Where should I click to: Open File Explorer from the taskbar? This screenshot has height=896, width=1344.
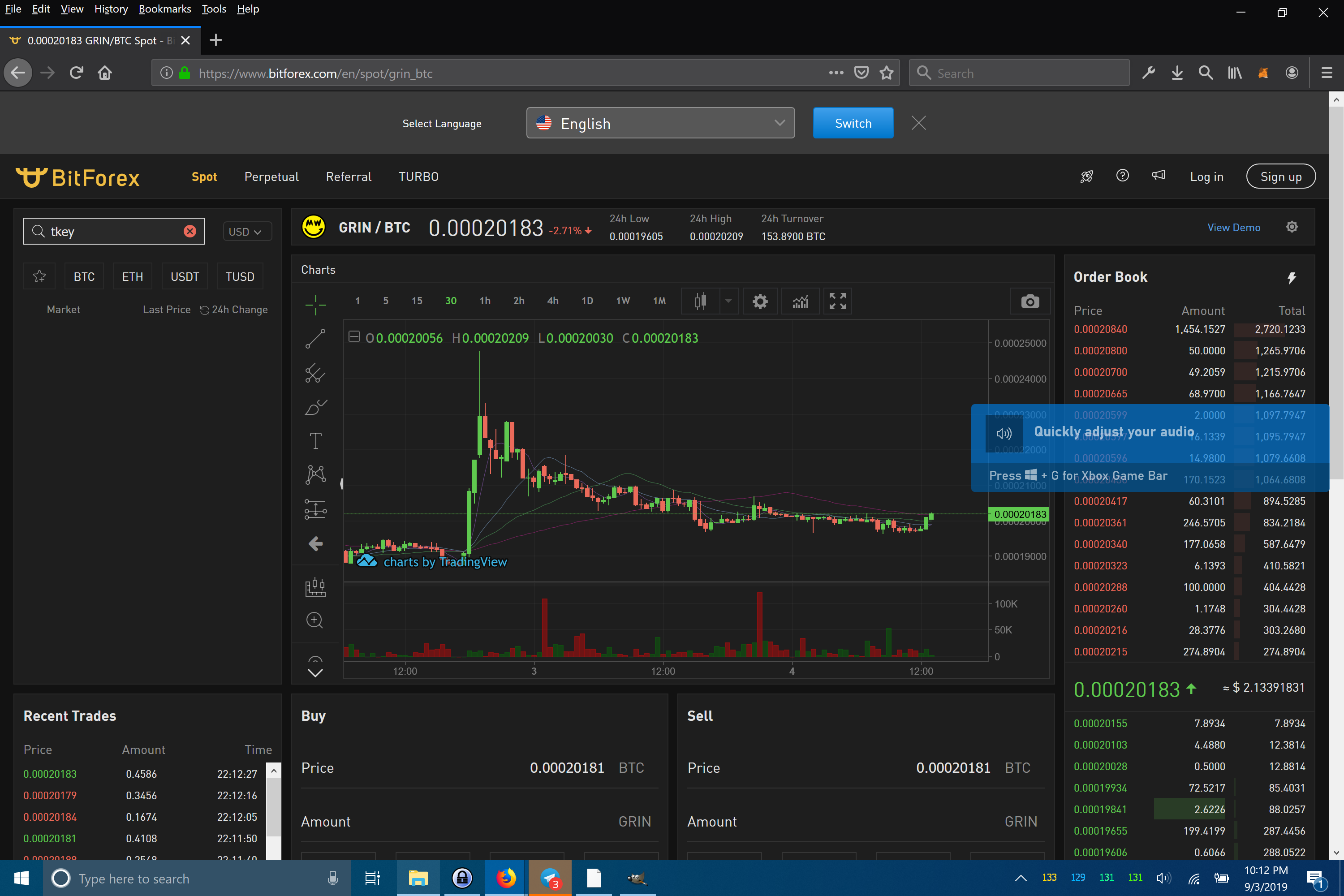point(418,878)
